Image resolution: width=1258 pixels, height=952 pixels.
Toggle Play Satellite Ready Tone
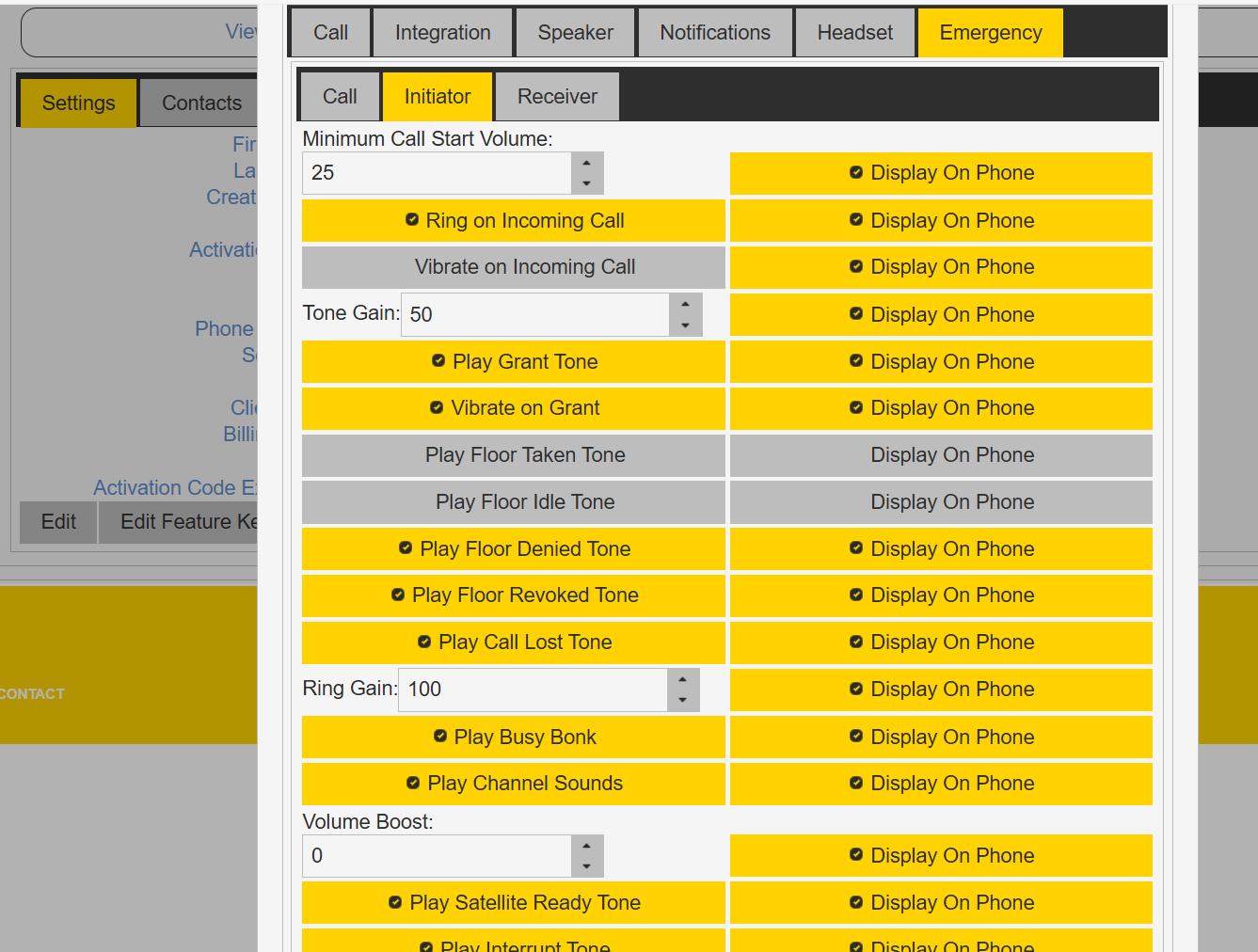coord(514,903)
